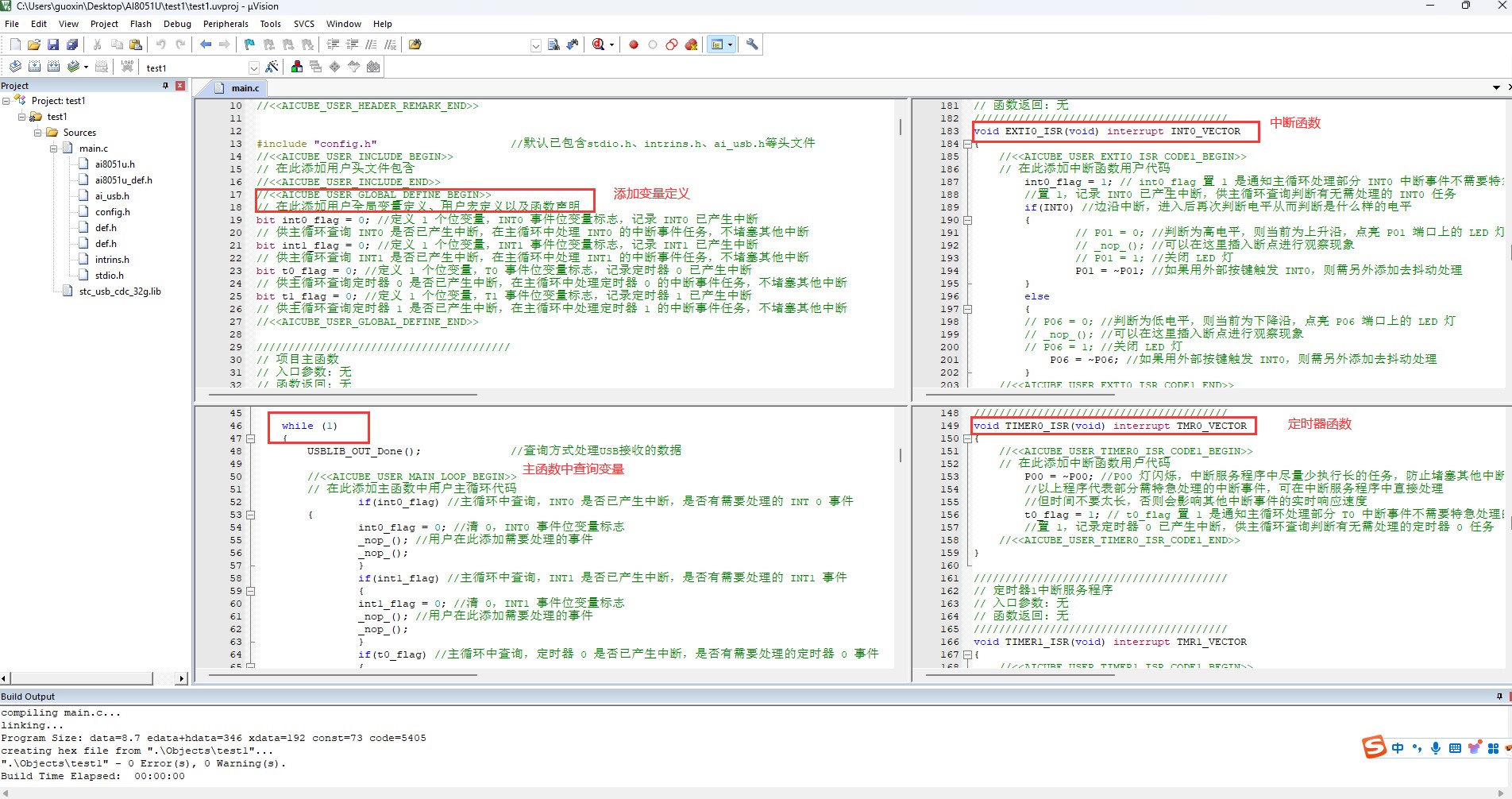Click the Manage Project Items icon
Screen dimensions: 1512x799
pos(296,67)
